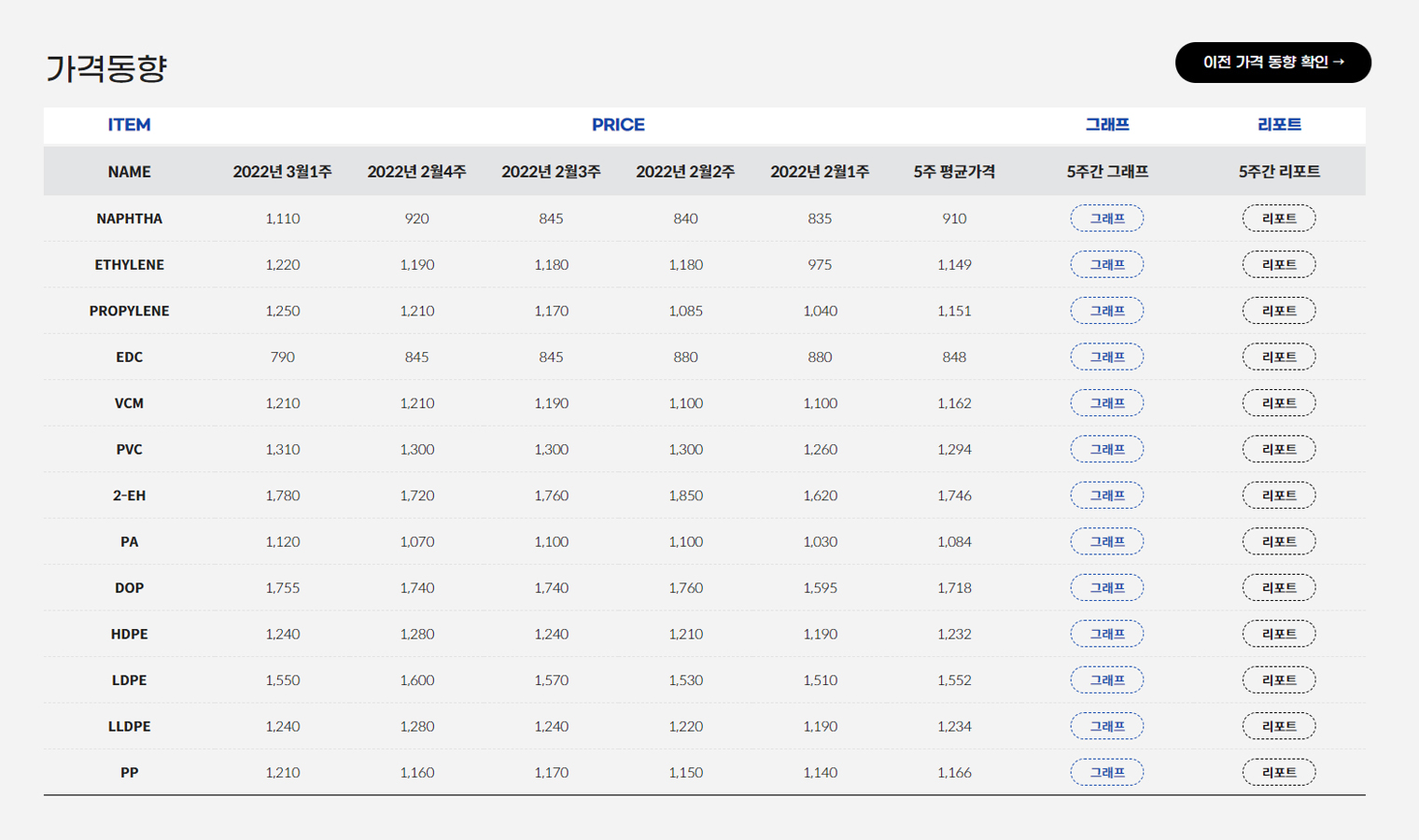Open the report for ETHYLENE
This screenshot has height=840, width=1419.
point(1279,264)
